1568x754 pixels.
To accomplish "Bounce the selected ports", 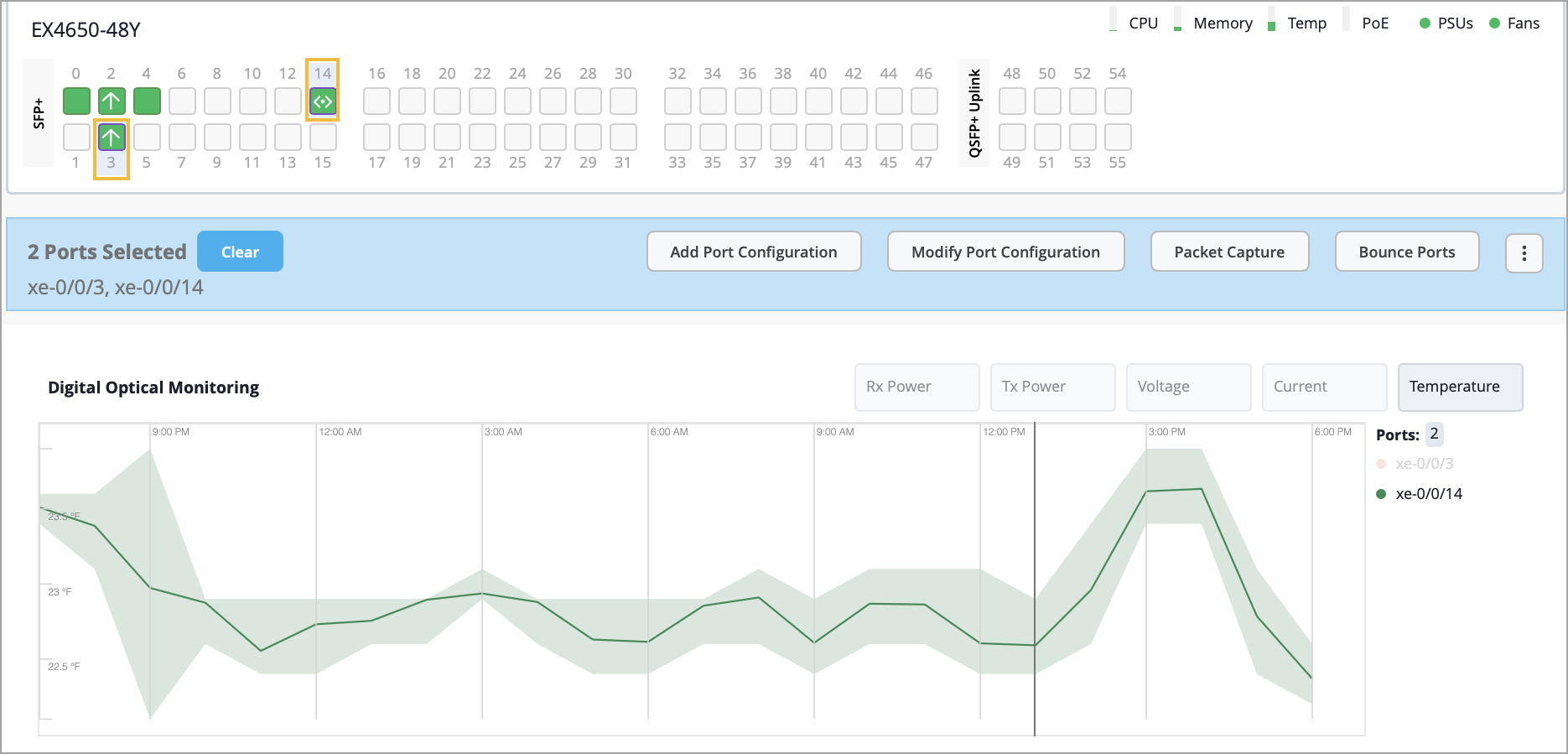I will [x=1407, y=252].
